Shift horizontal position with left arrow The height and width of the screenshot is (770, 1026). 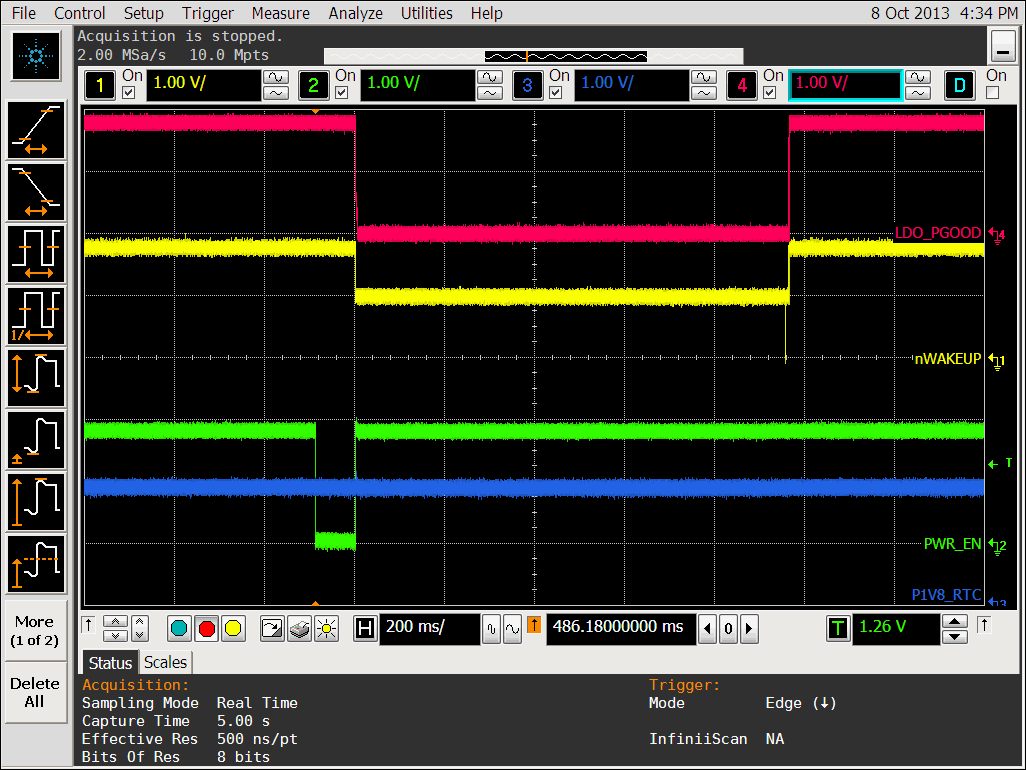(x=707, y=629)
